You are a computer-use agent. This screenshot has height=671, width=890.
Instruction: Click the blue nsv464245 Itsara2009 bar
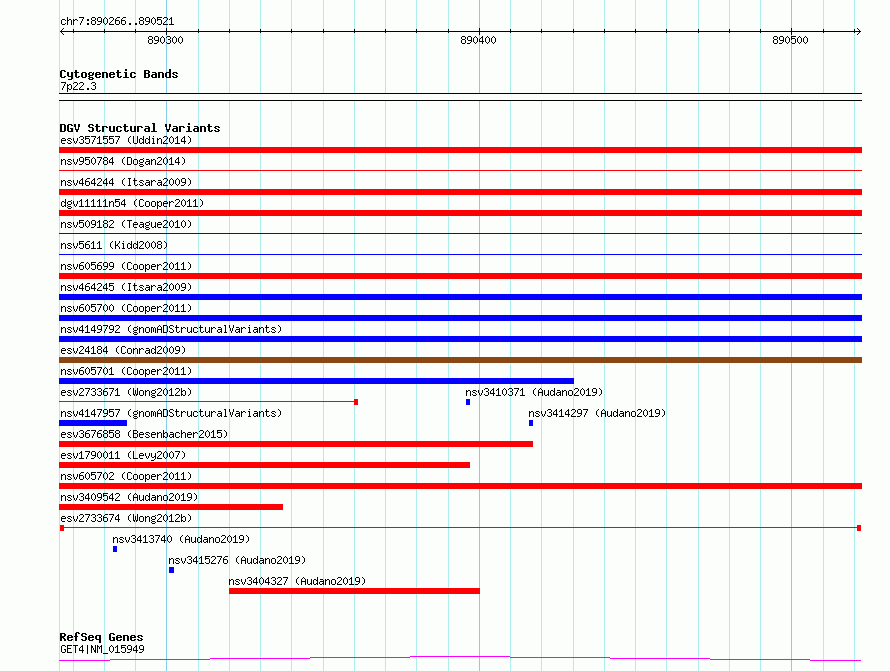click(x=460, y=297)
